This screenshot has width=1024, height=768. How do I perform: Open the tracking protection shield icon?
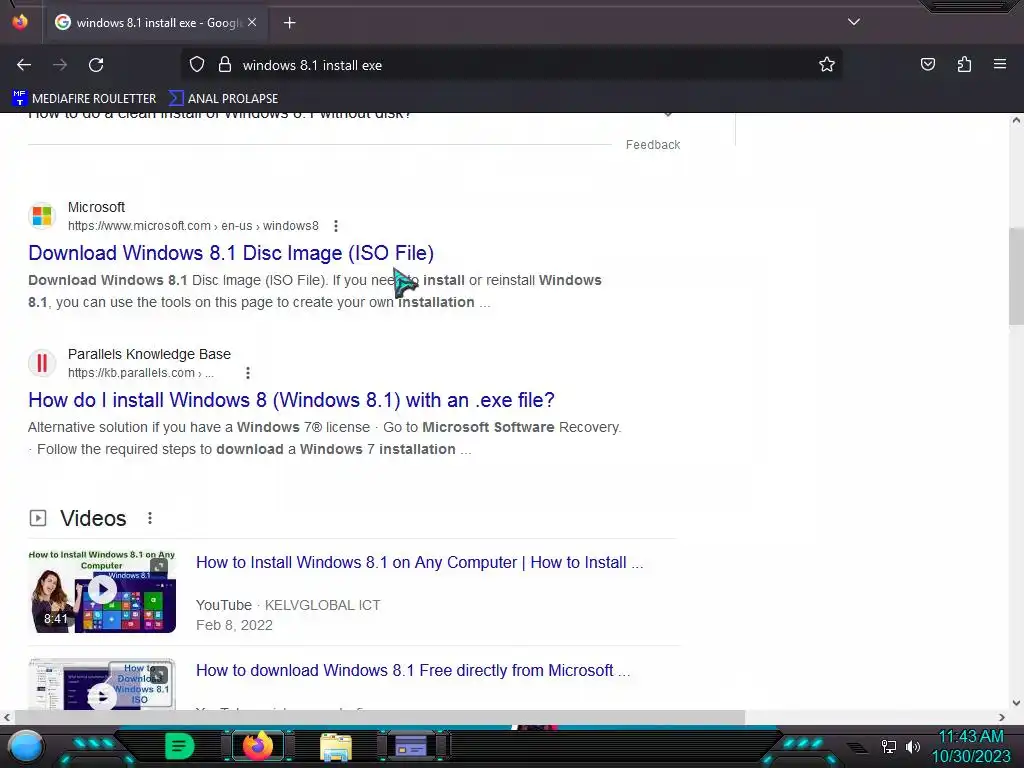click(x=197, y=65)
